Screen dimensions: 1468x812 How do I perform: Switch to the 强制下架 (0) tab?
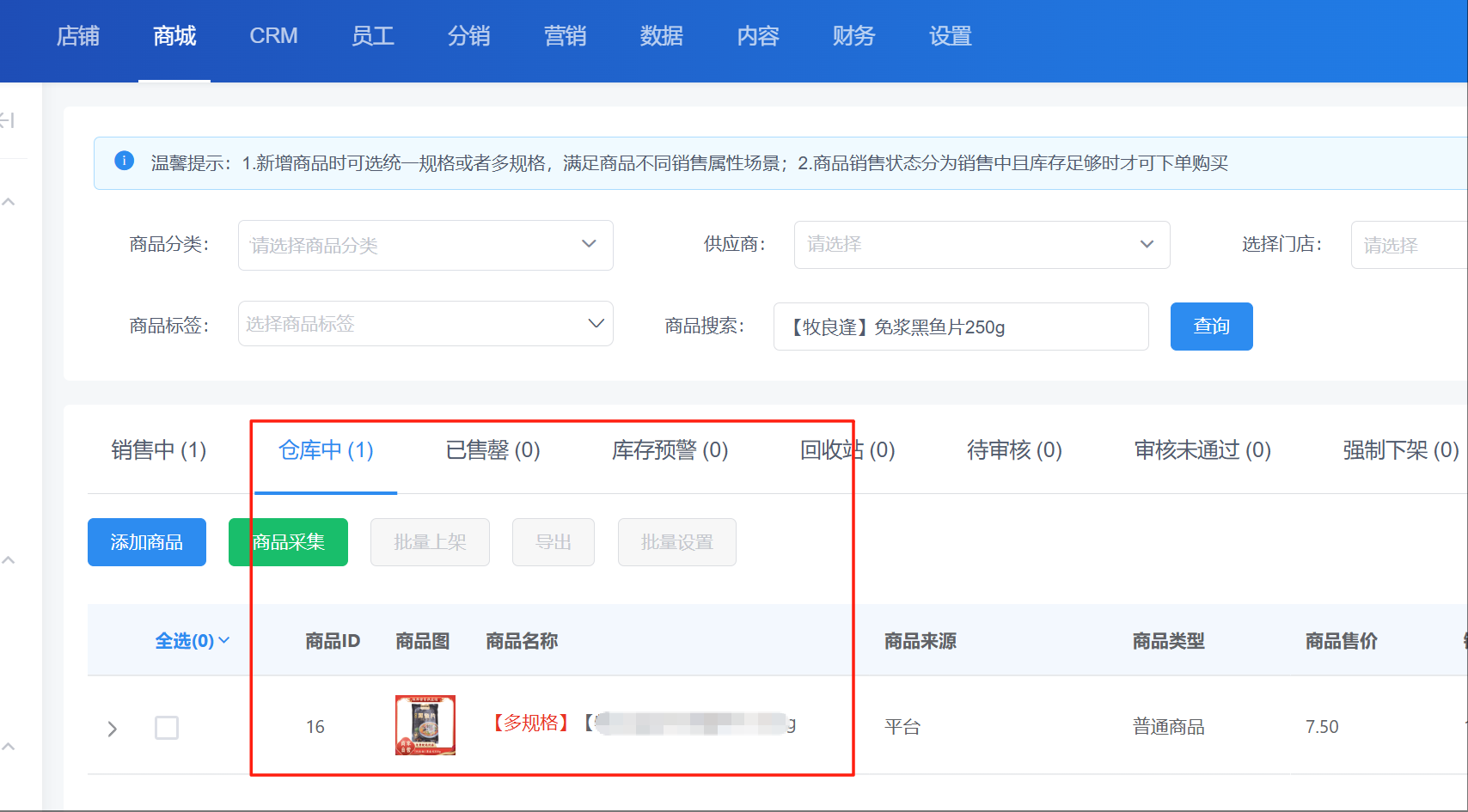[1401, 450]
